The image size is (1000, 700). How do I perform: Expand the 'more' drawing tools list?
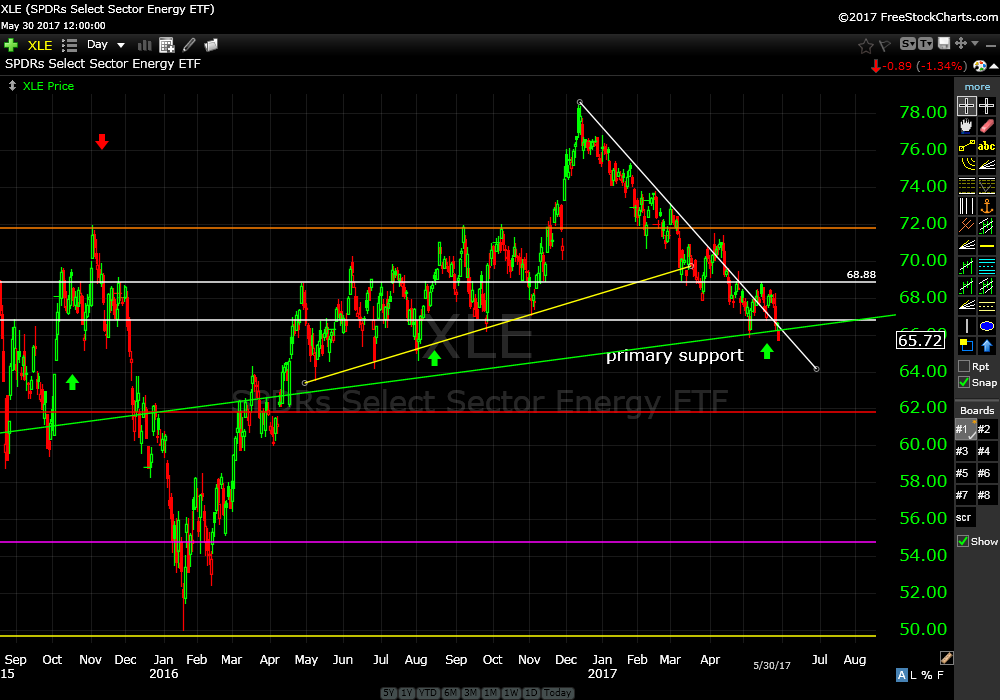977,87
